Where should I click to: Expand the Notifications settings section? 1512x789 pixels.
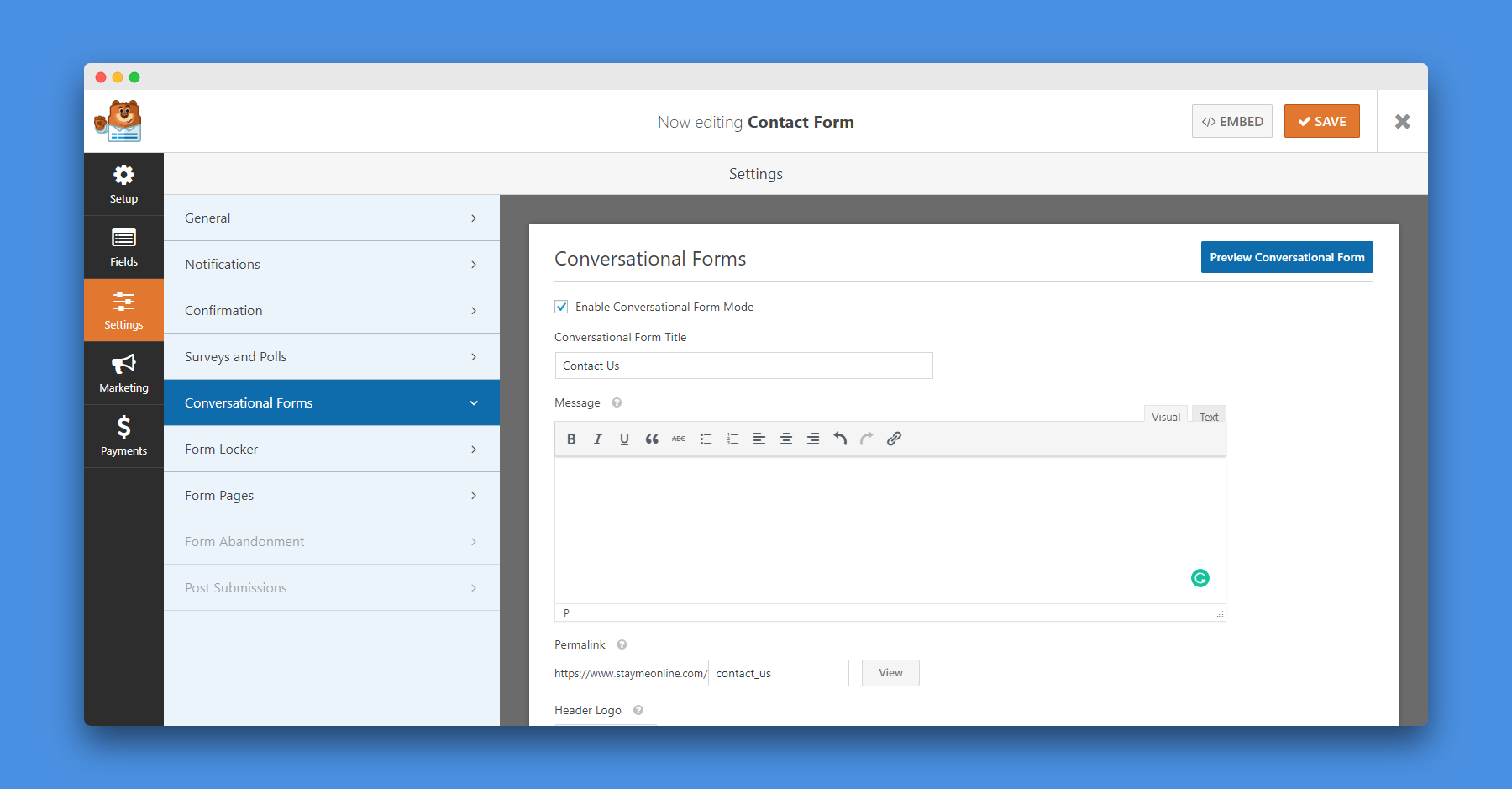332,264
